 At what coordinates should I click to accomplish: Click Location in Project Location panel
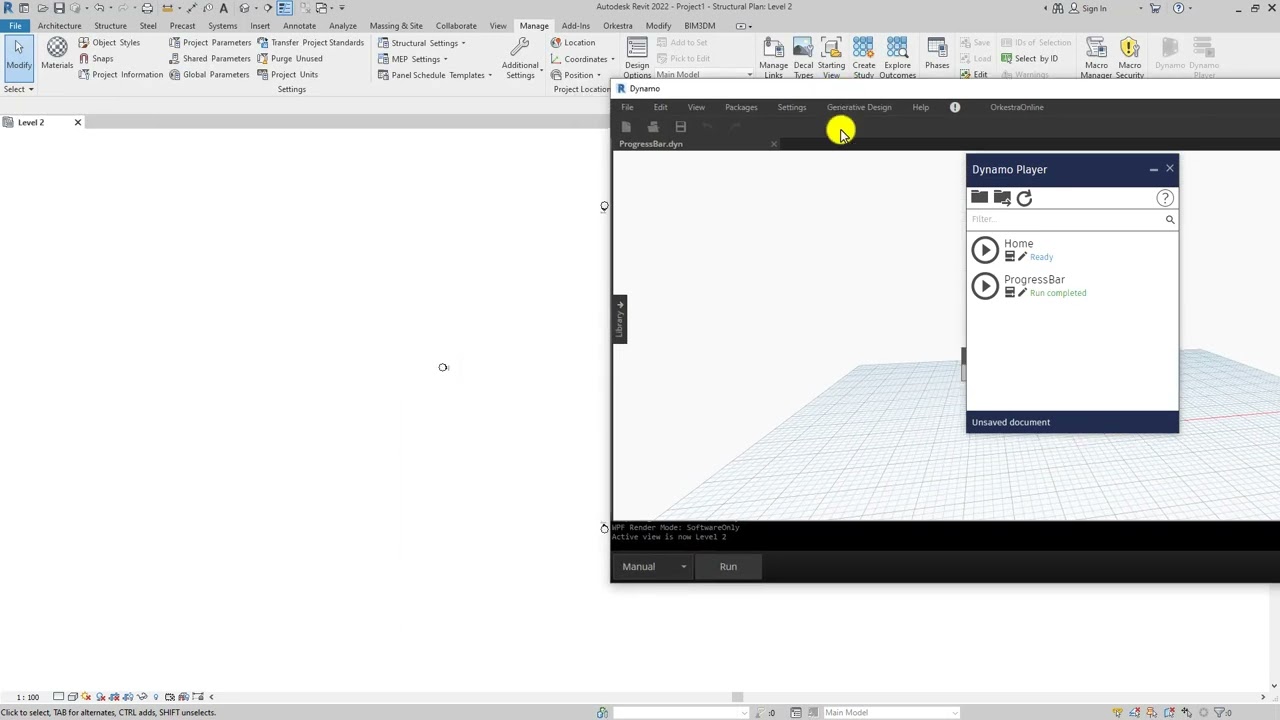pos(573,43)
